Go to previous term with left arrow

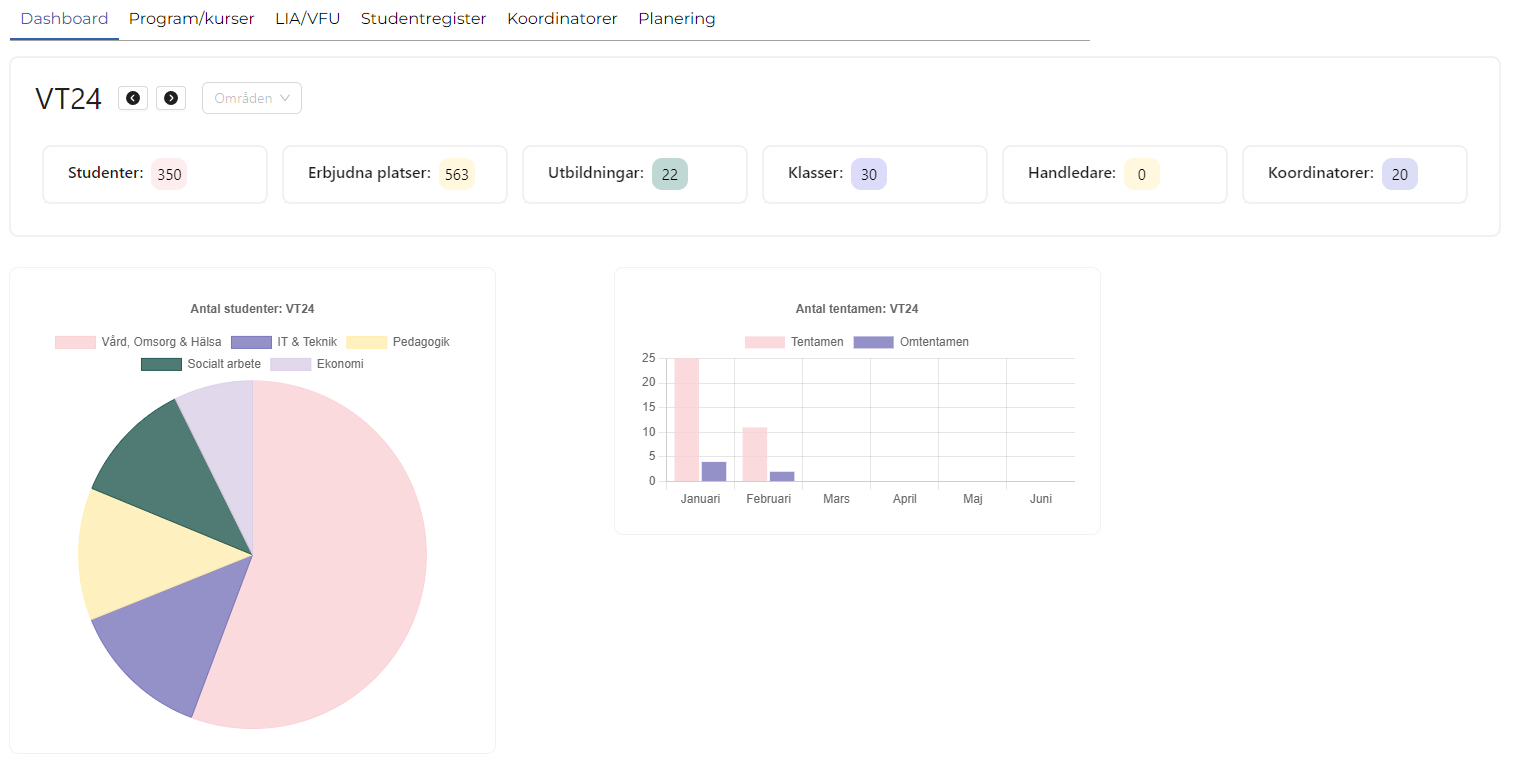133,98
